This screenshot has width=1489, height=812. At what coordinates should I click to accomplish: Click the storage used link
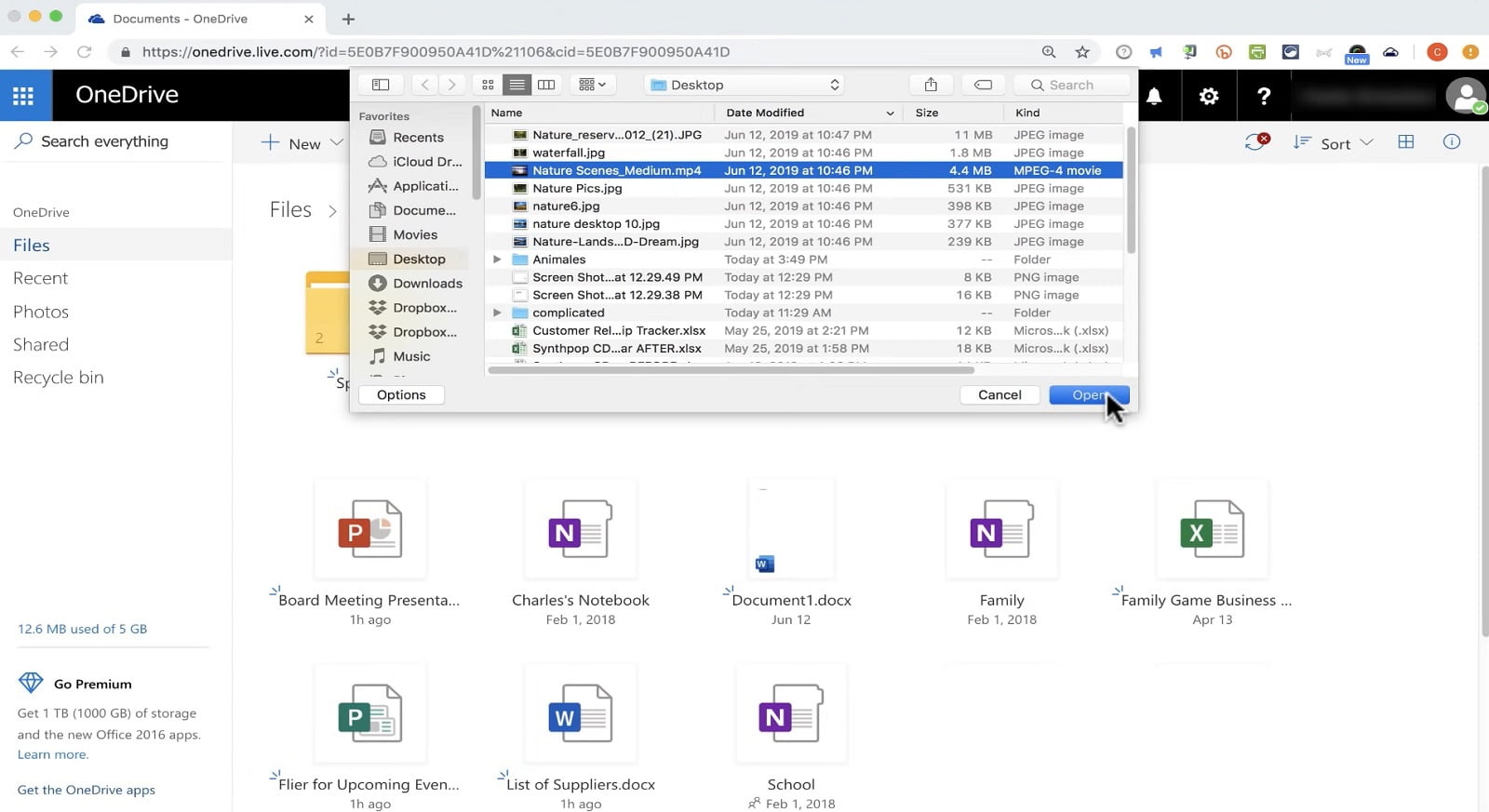click(x=82, y=629)
